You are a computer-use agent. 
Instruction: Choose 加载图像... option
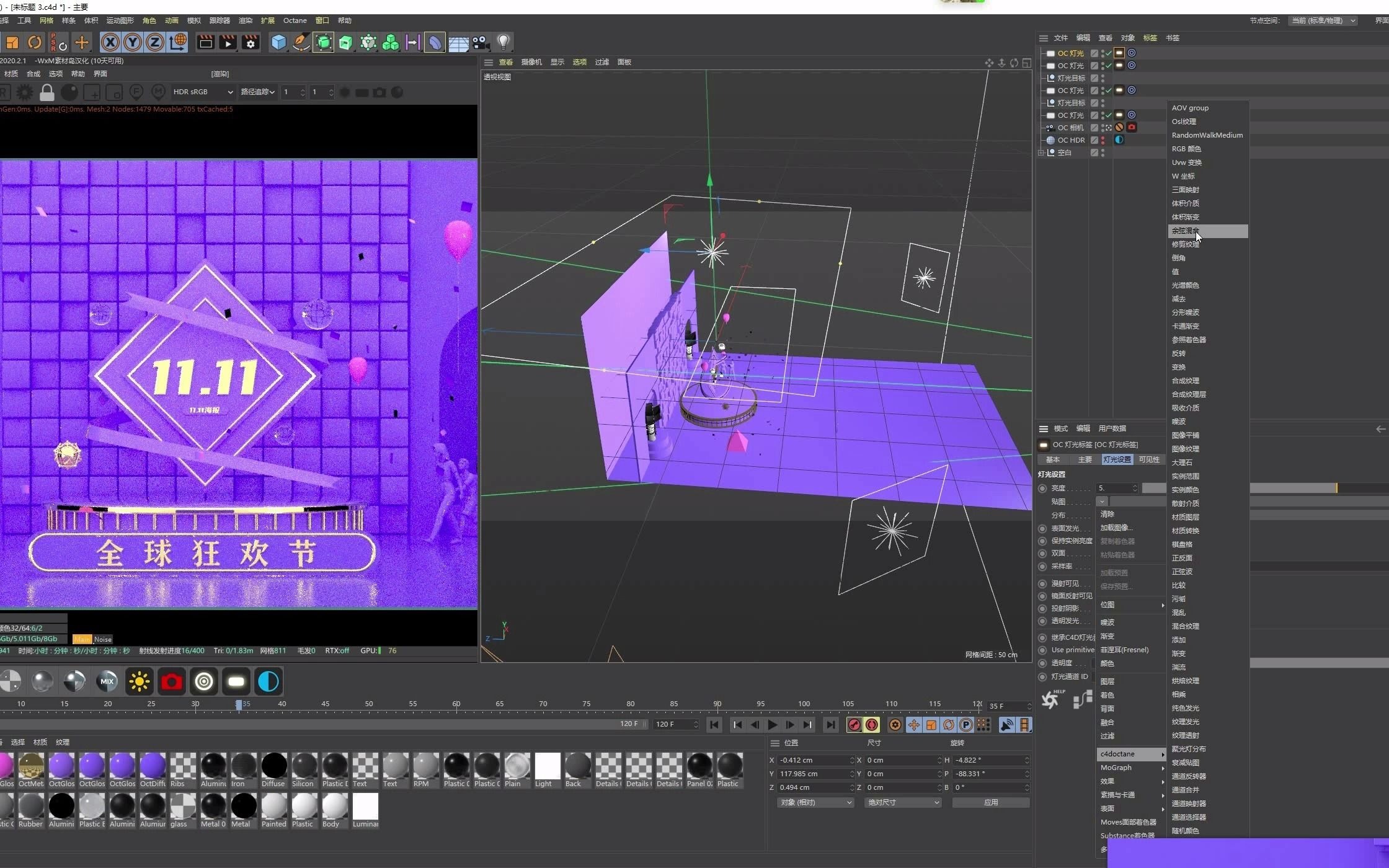[1131, 528]
